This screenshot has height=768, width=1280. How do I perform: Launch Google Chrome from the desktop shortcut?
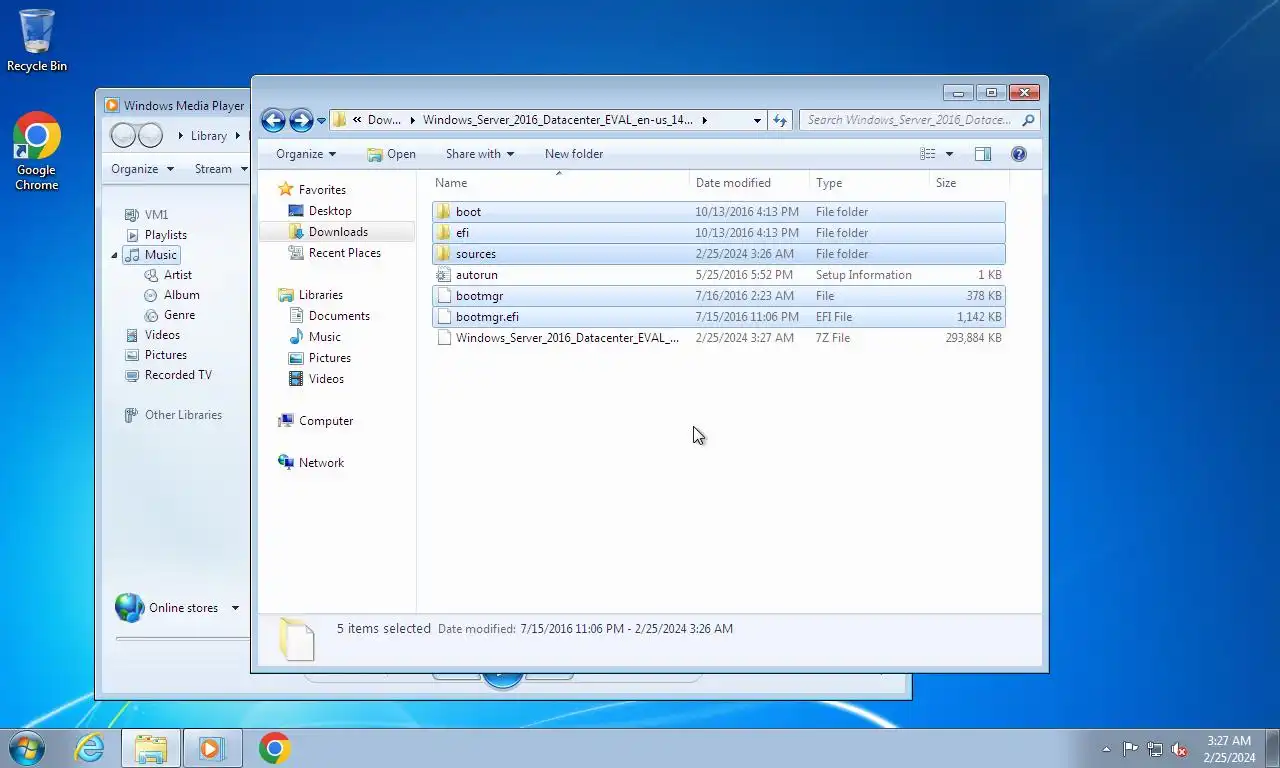click(x=37, y=151)
